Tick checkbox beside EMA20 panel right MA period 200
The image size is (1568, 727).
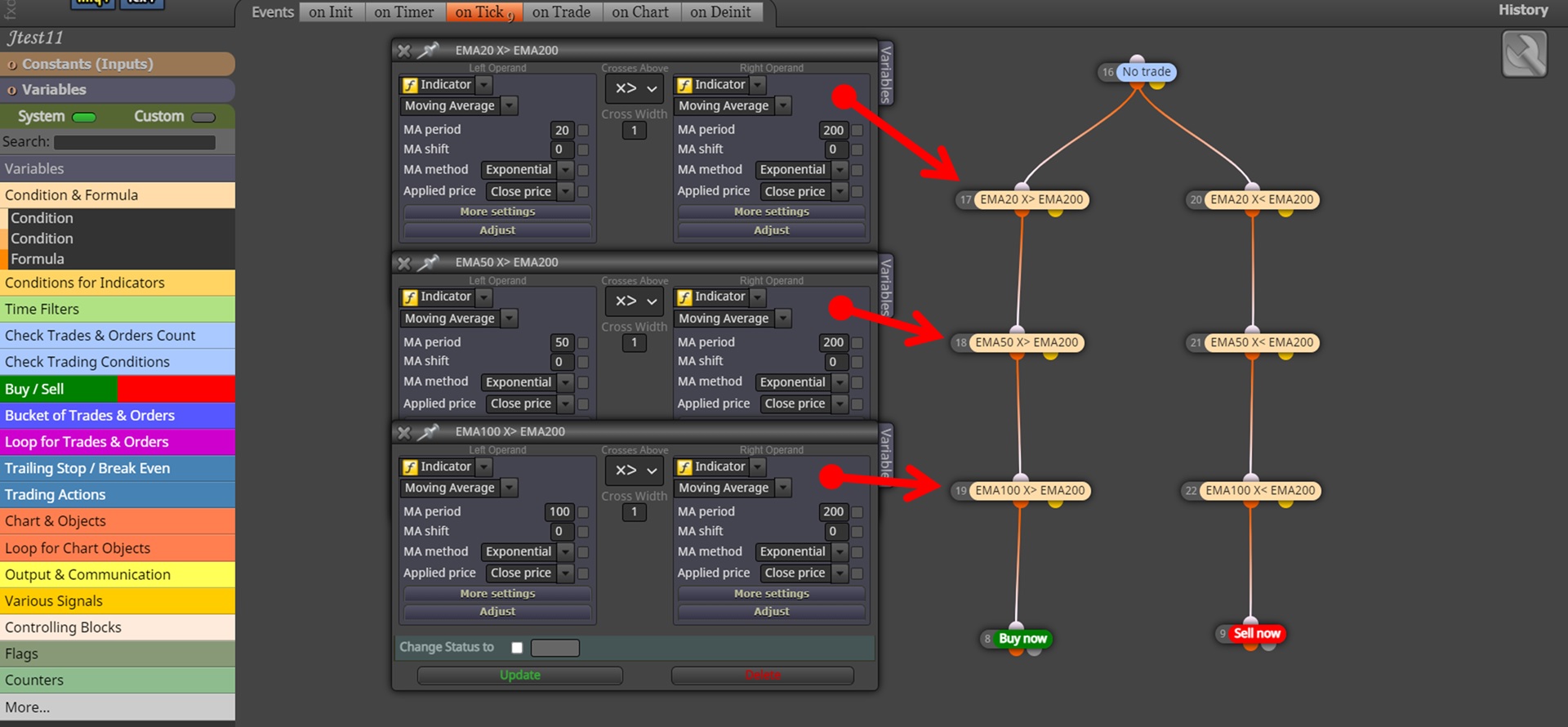pyautogui.click(x=857, y=130)
